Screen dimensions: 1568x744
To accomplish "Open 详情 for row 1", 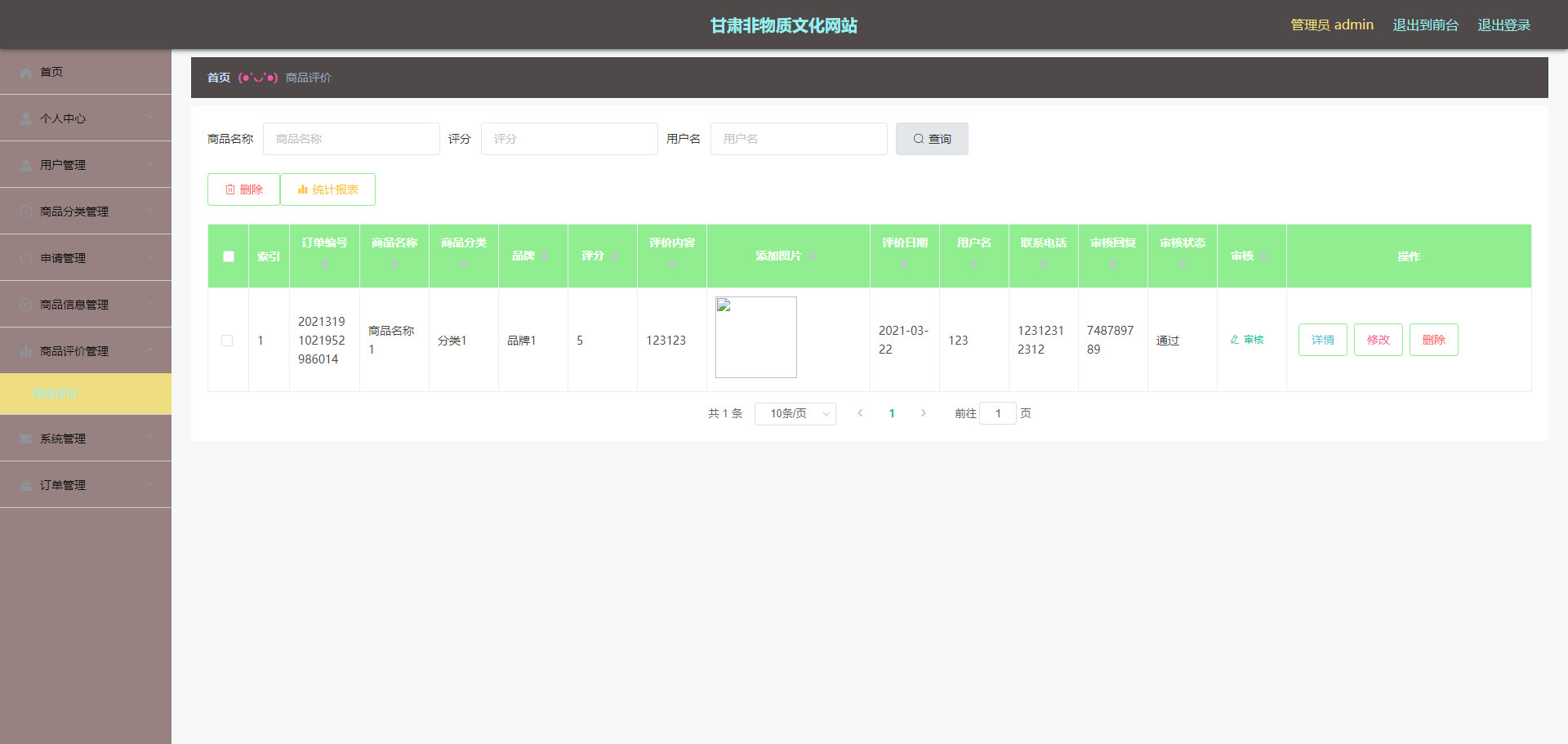I will [x=1323, y=340].
